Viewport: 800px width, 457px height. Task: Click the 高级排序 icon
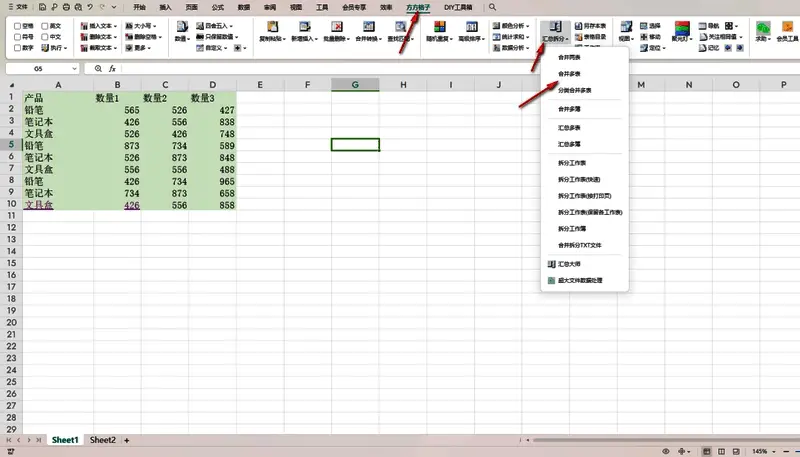pyautogui.click(x=470, y=25)
